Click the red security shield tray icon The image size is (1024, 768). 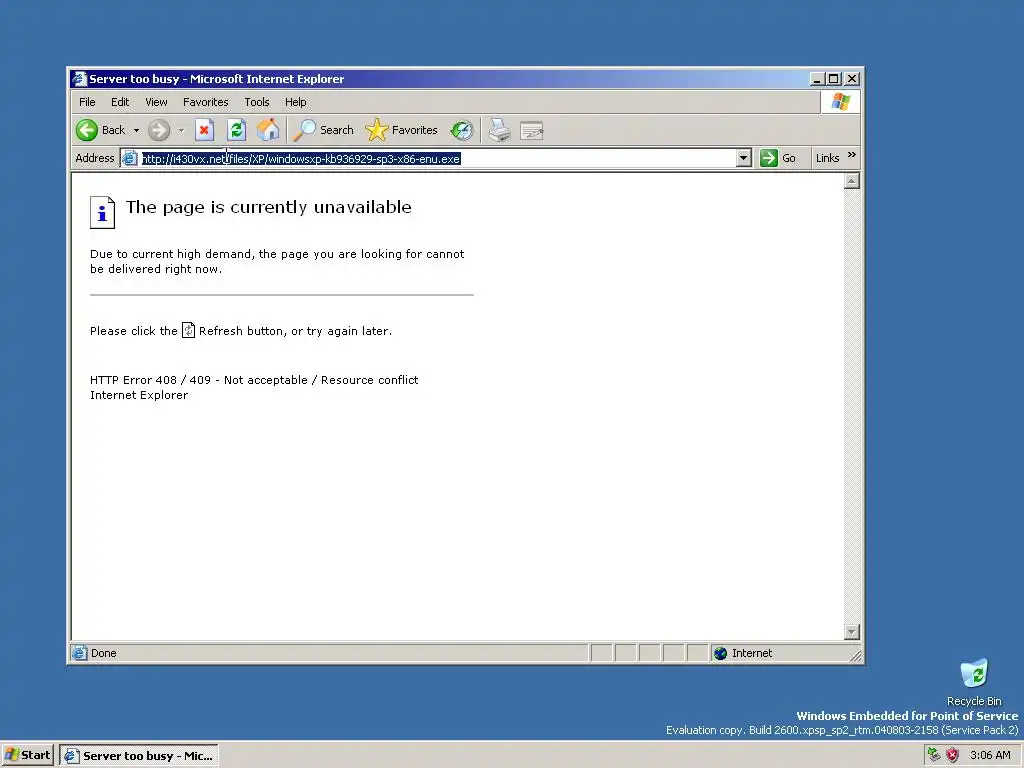point(953,755)
